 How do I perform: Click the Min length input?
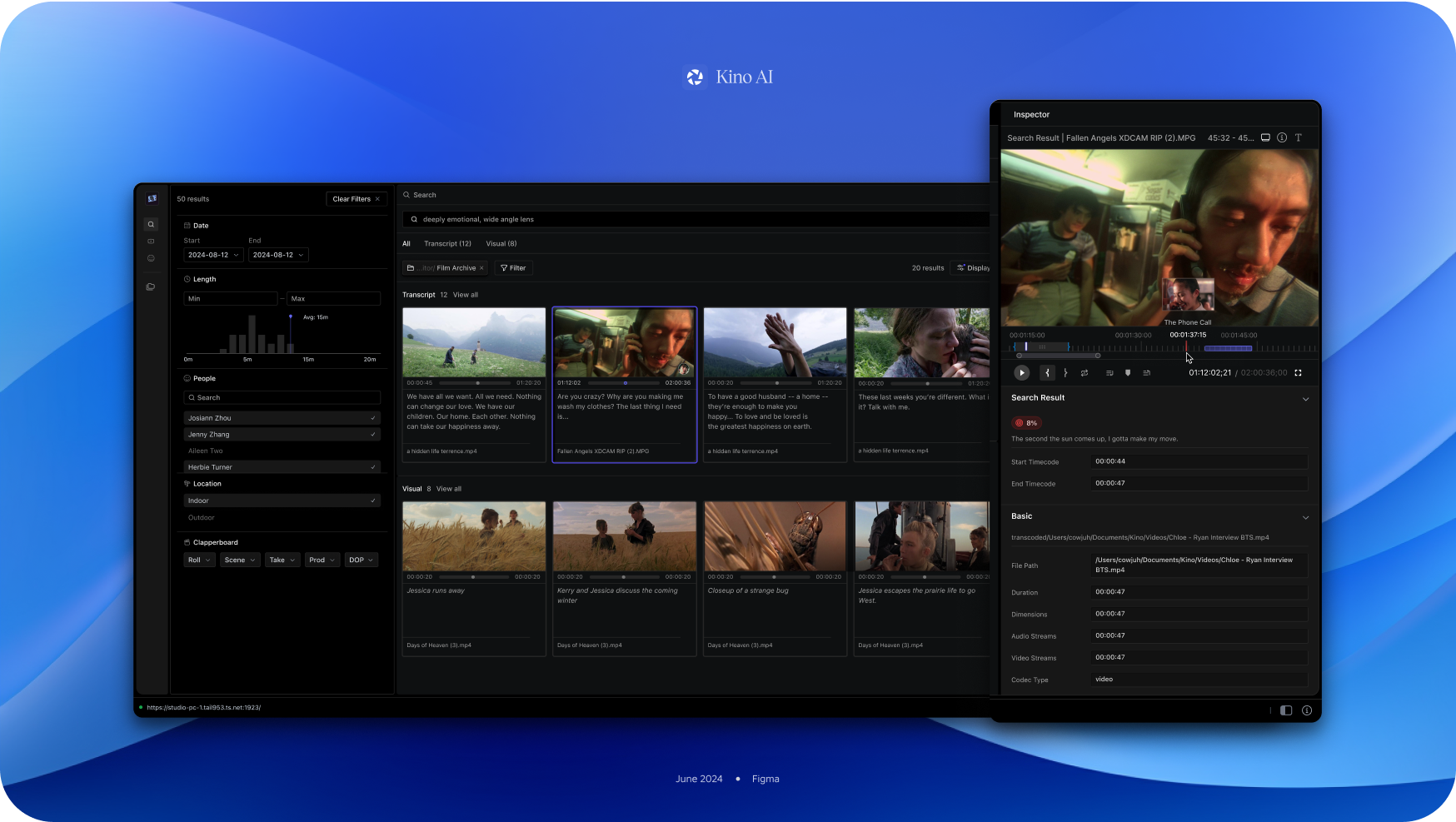pyautogui.click(x=231, y=298)
